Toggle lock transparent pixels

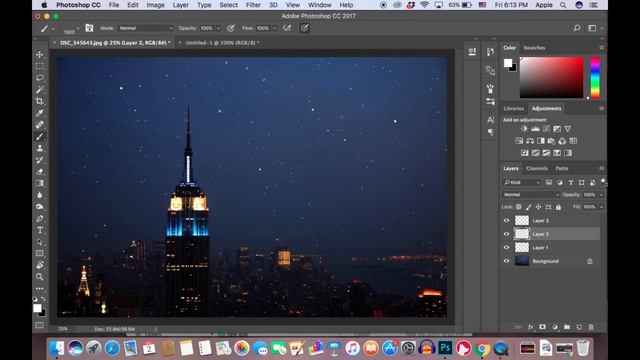(518, 207)
